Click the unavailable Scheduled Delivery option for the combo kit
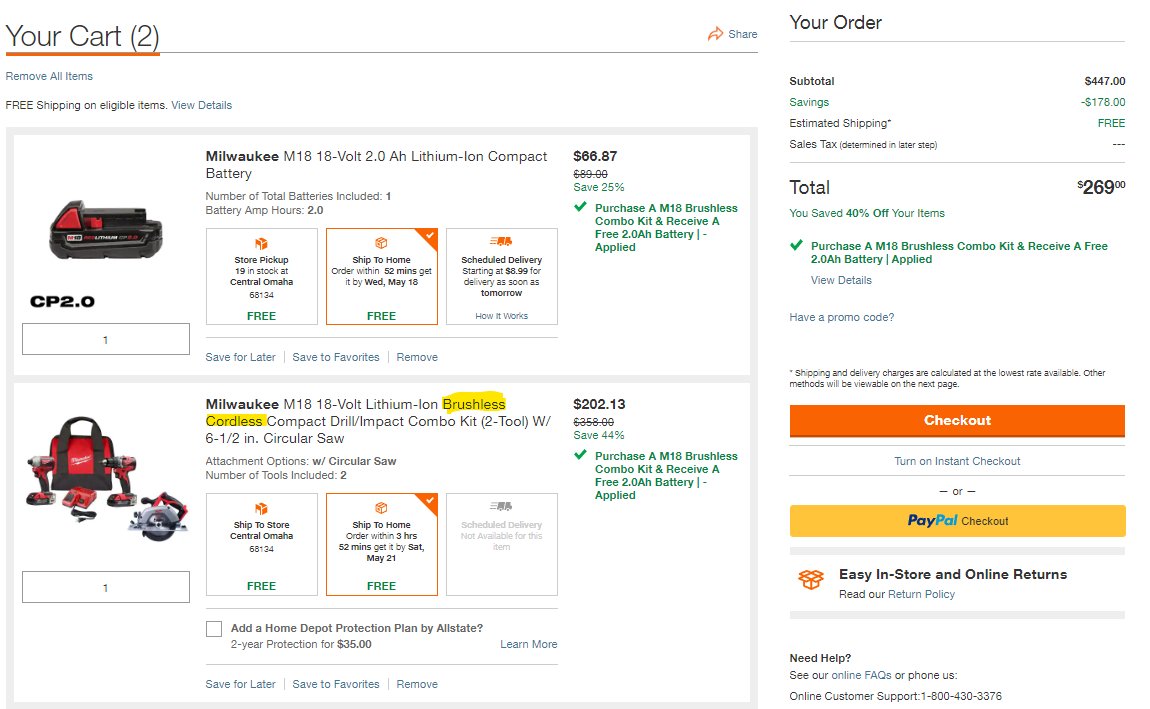Screen dimensions: 1150x709 pos(502,544)
